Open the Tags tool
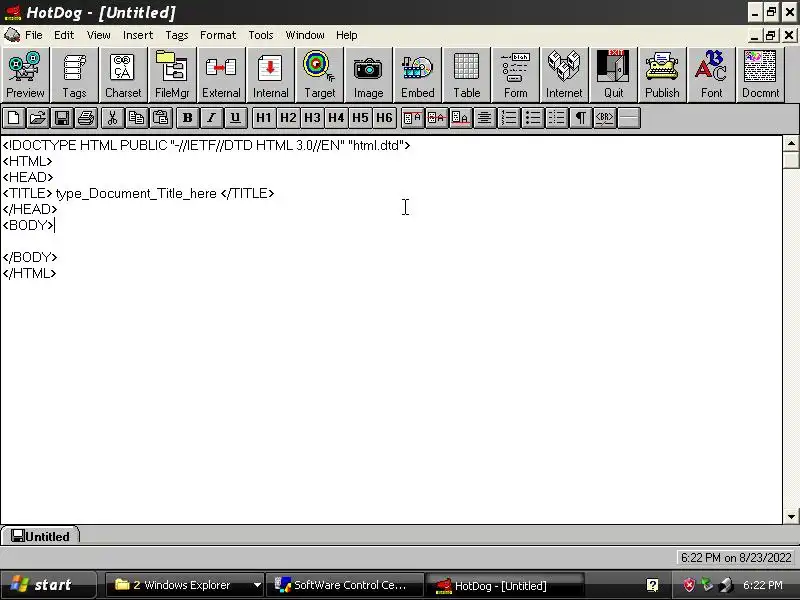Screen dimensions: 800x600 (x=74, y=75)
